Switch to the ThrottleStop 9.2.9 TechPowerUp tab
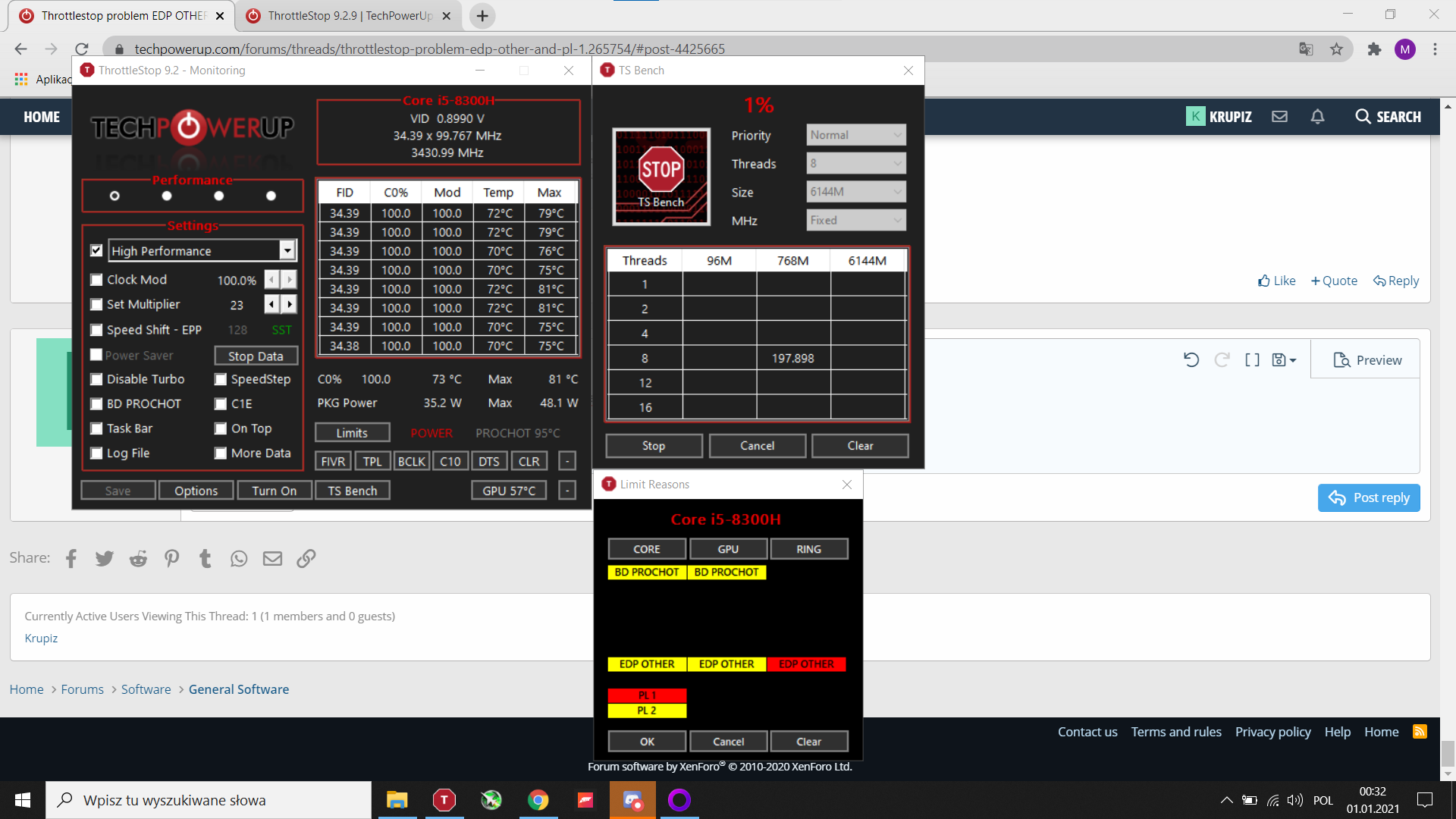1456x819 pixels. pyautogui.click(x=349, y=15)
